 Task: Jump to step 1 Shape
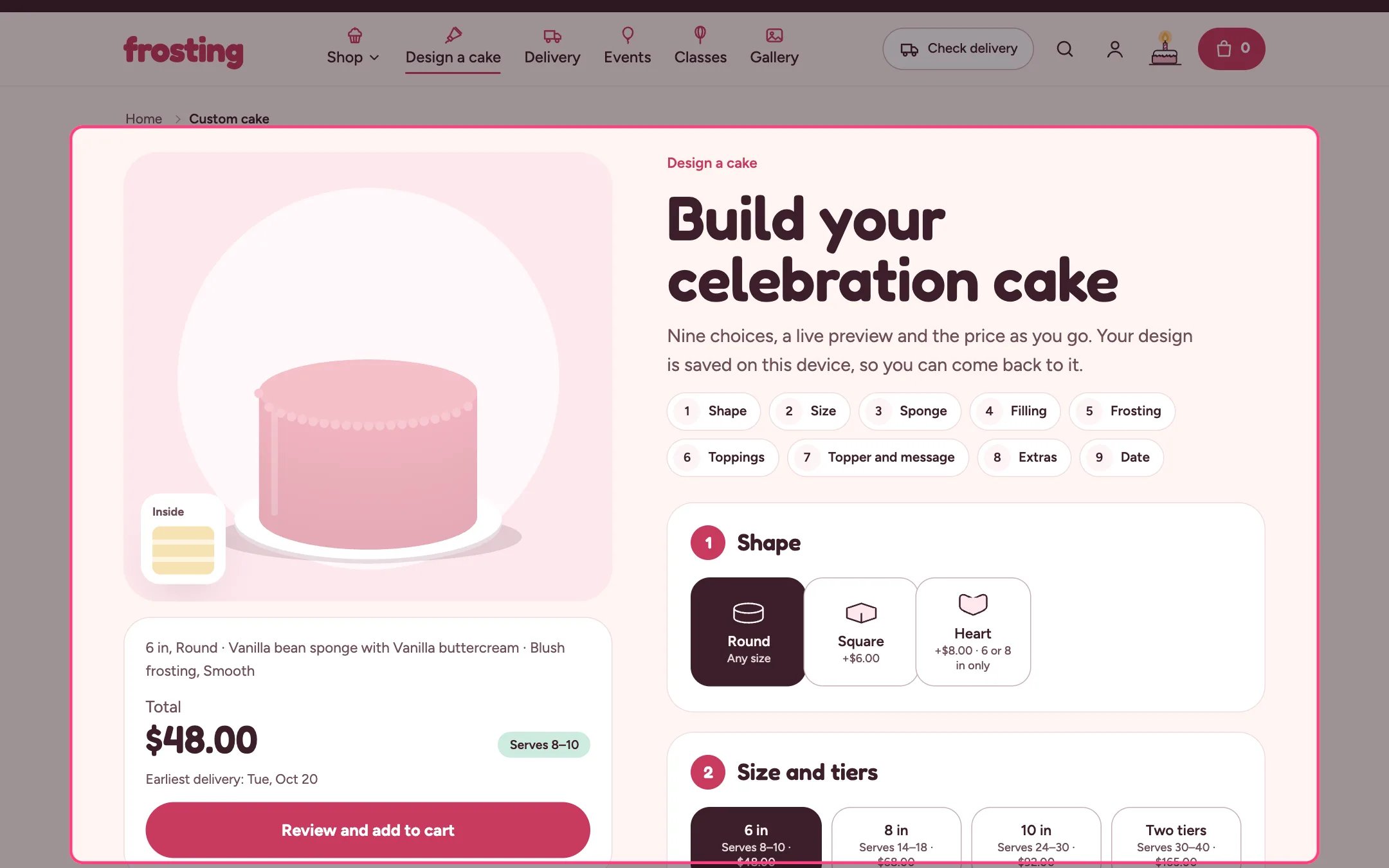pyautogui.click(x=714, y=411)
